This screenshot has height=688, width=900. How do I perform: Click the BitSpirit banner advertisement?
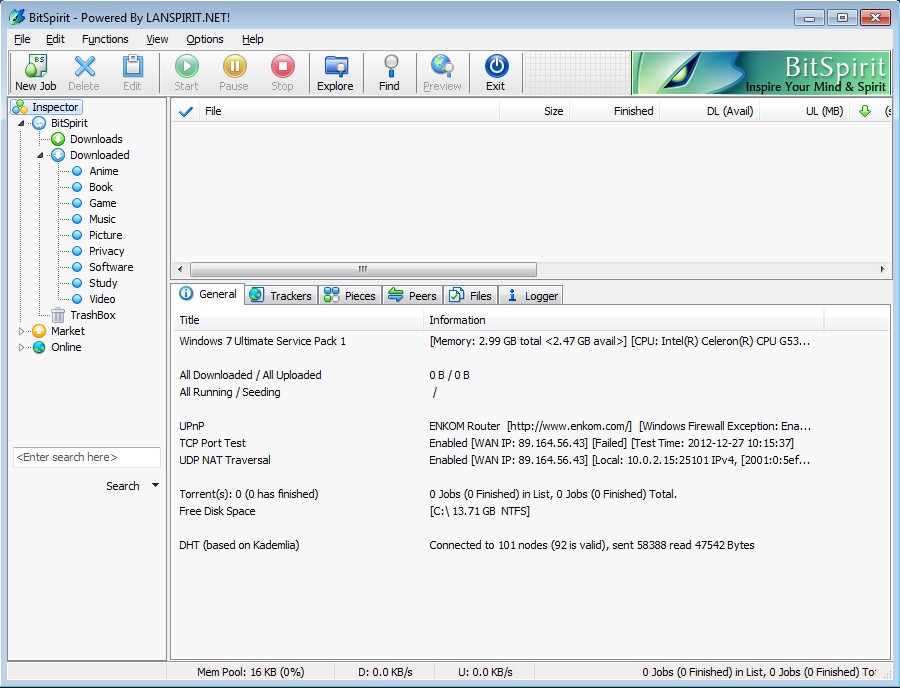(760, 73)
